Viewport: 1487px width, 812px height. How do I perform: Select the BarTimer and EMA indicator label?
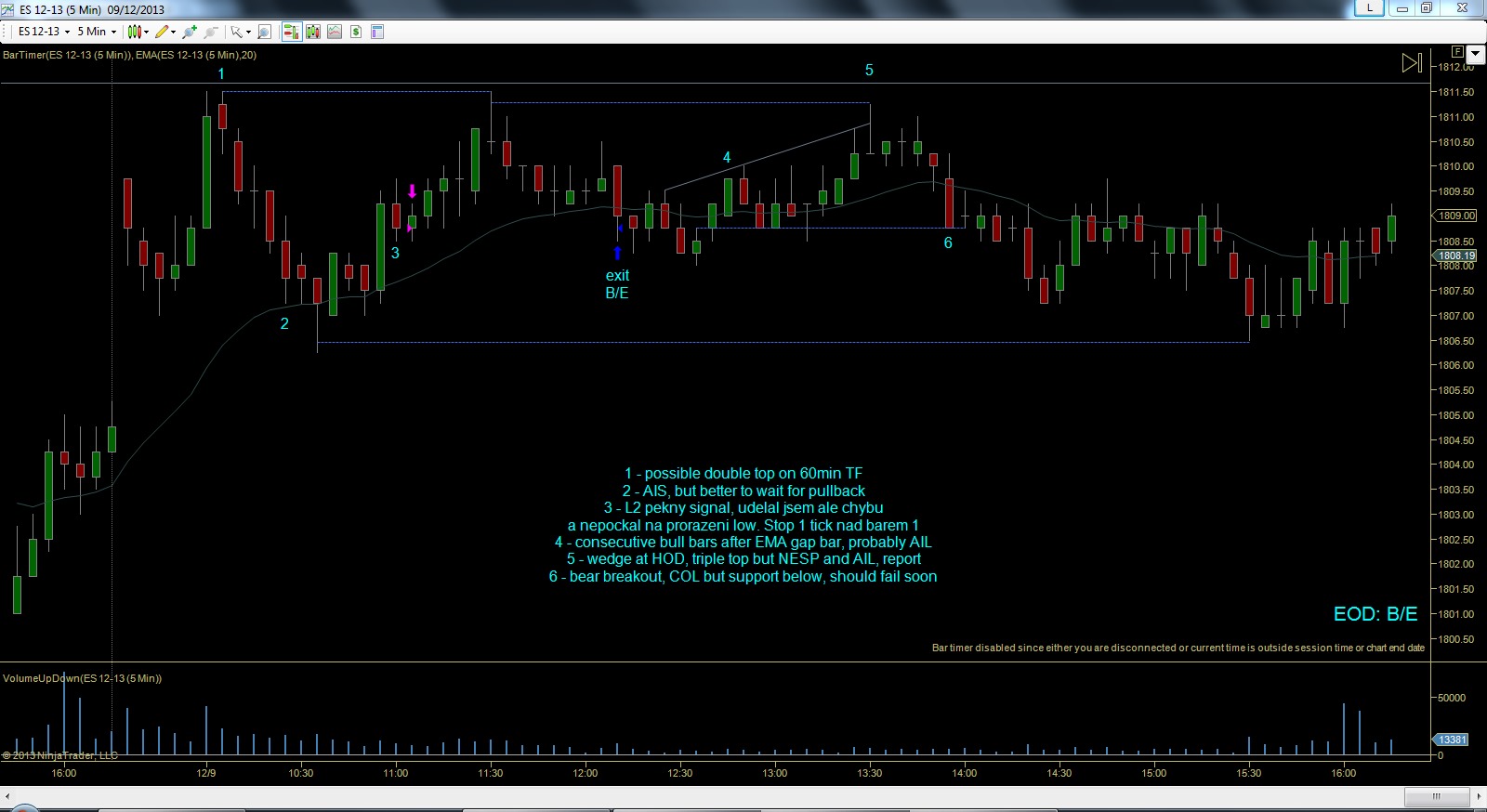pyautogui.click(x=129, y=55)
